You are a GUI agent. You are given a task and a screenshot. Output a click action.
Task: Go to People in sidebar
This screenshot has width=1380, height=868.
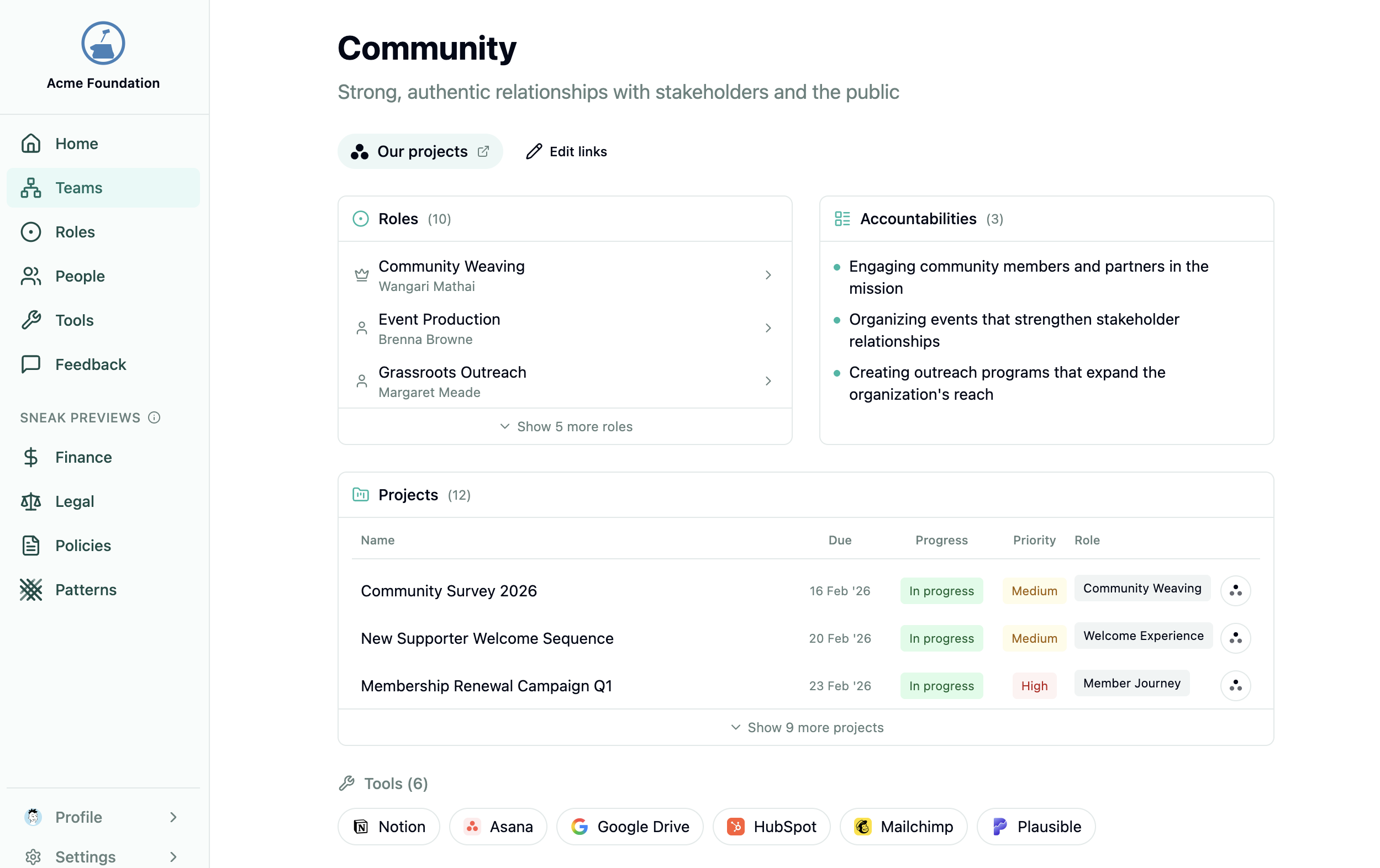pos(80,276)
